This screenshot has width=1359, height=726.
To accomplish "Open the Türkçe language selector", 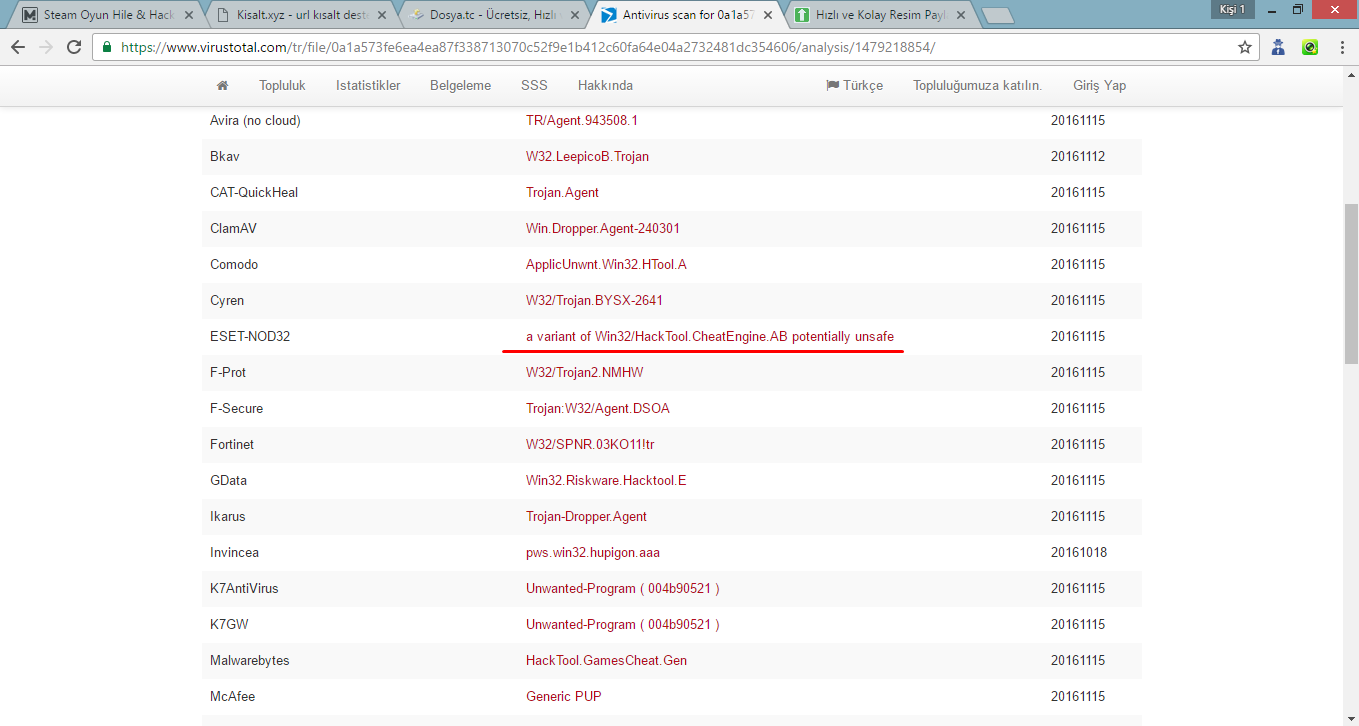I will point(854,85).
